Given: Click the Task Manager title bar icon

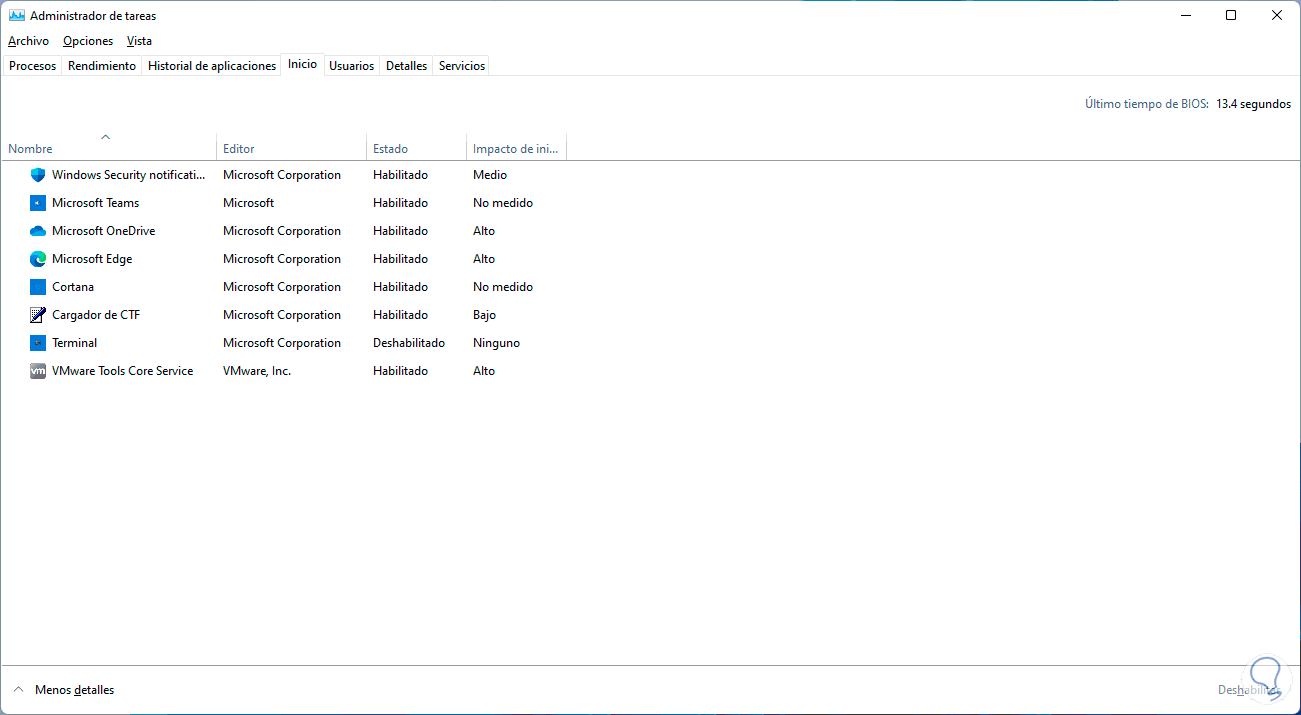Looking at the screenshot, I should 16,16.
